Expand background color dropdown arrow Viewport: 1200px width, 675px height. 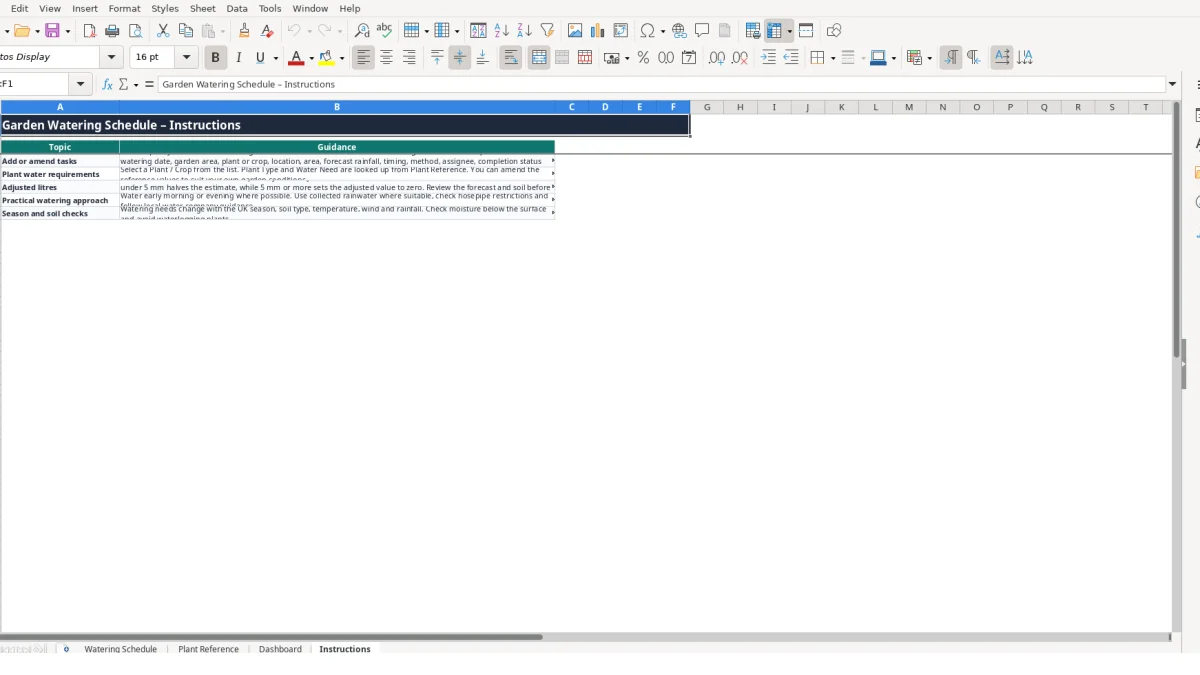(342, 58)
